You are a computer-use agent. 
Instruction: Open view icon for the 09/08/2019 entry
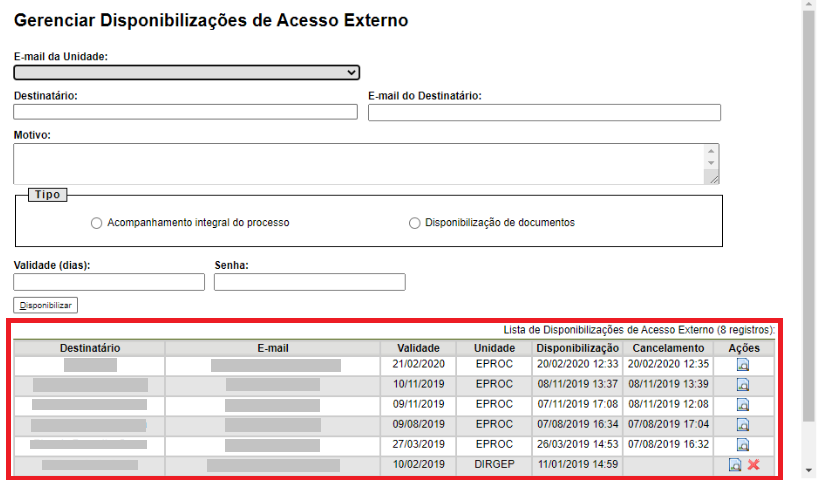(743, 425)
